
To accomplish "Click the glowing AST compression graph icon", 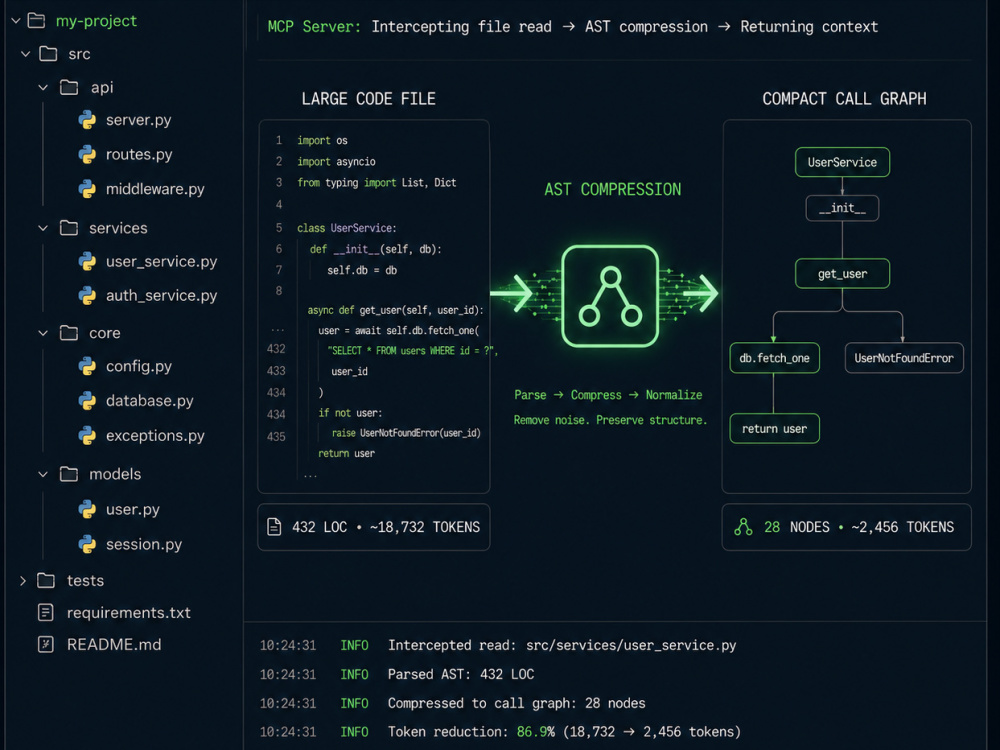I will (610, 296).
